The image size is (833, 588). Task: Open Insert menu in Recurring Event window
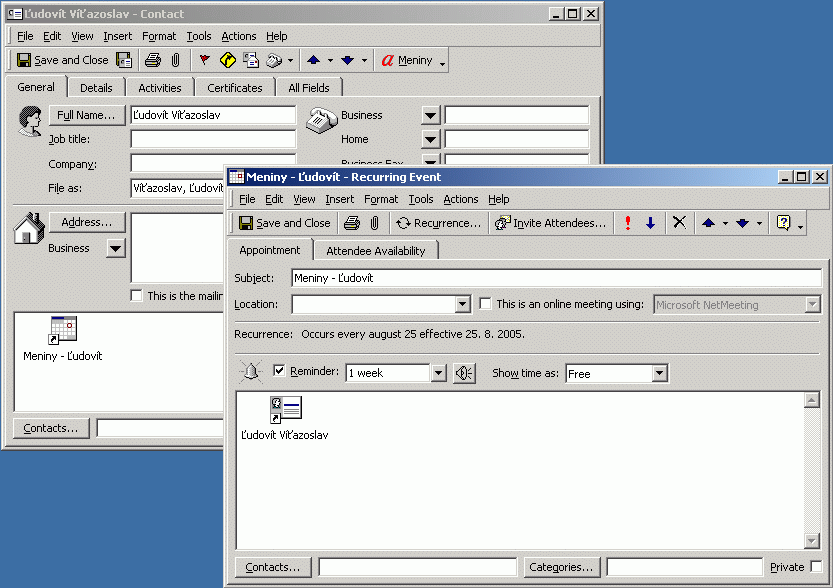(x=339, y=199)
